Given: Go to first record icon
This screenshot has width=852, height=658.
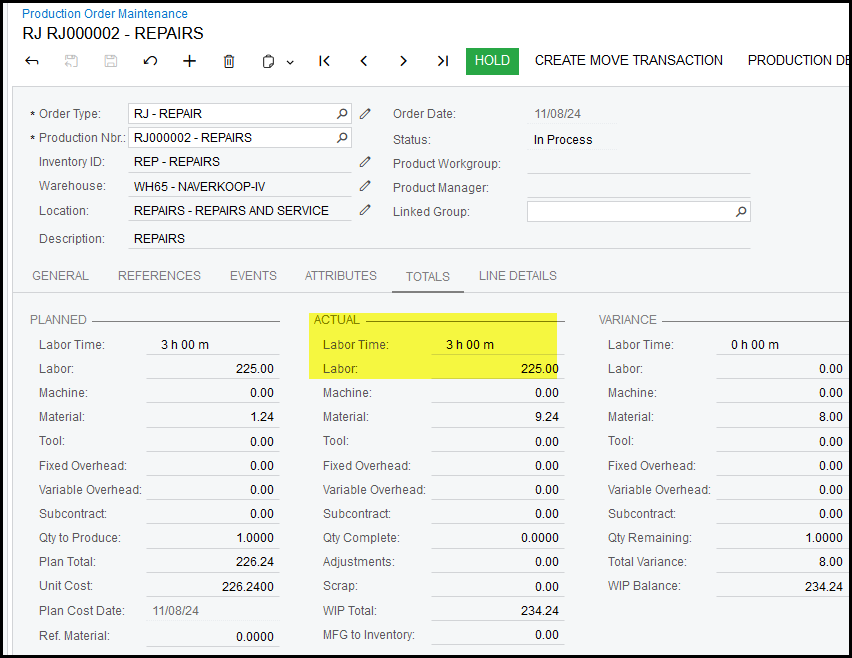Looking at the screenshot, I should click(324, 61).
